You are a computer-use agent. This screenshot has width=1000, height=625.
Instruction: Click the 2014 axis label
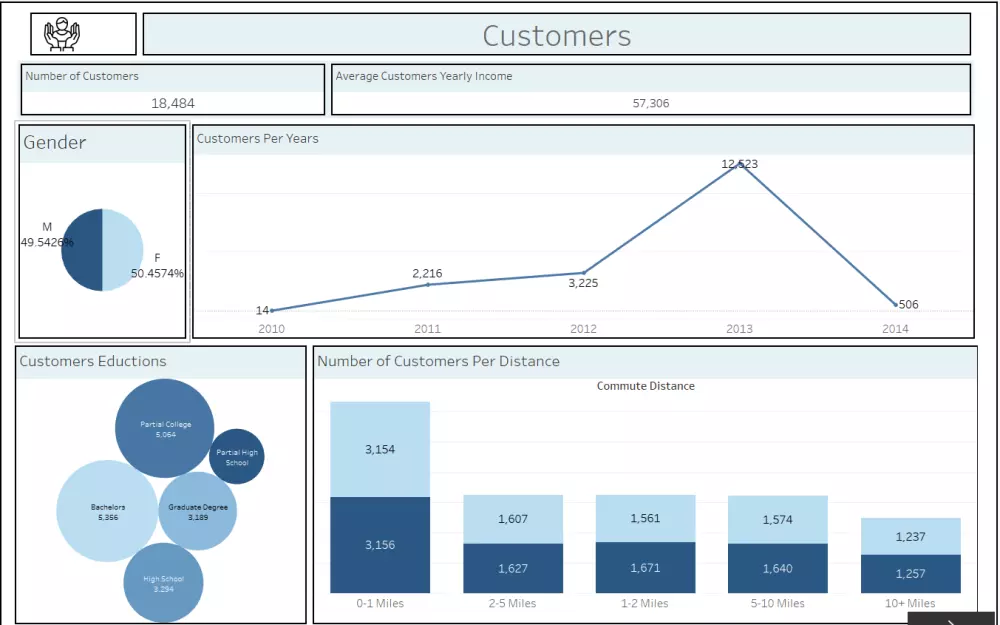895,328
